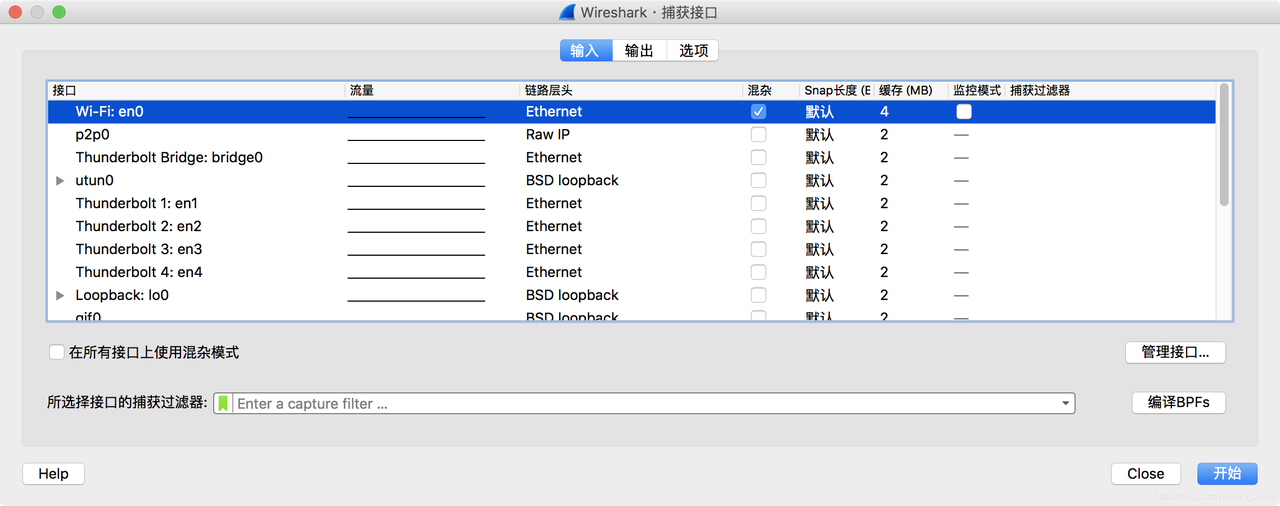Select the Wi-Fi: en0 interface row
This screenshot has width=1280, height=506.
point(632,112)
